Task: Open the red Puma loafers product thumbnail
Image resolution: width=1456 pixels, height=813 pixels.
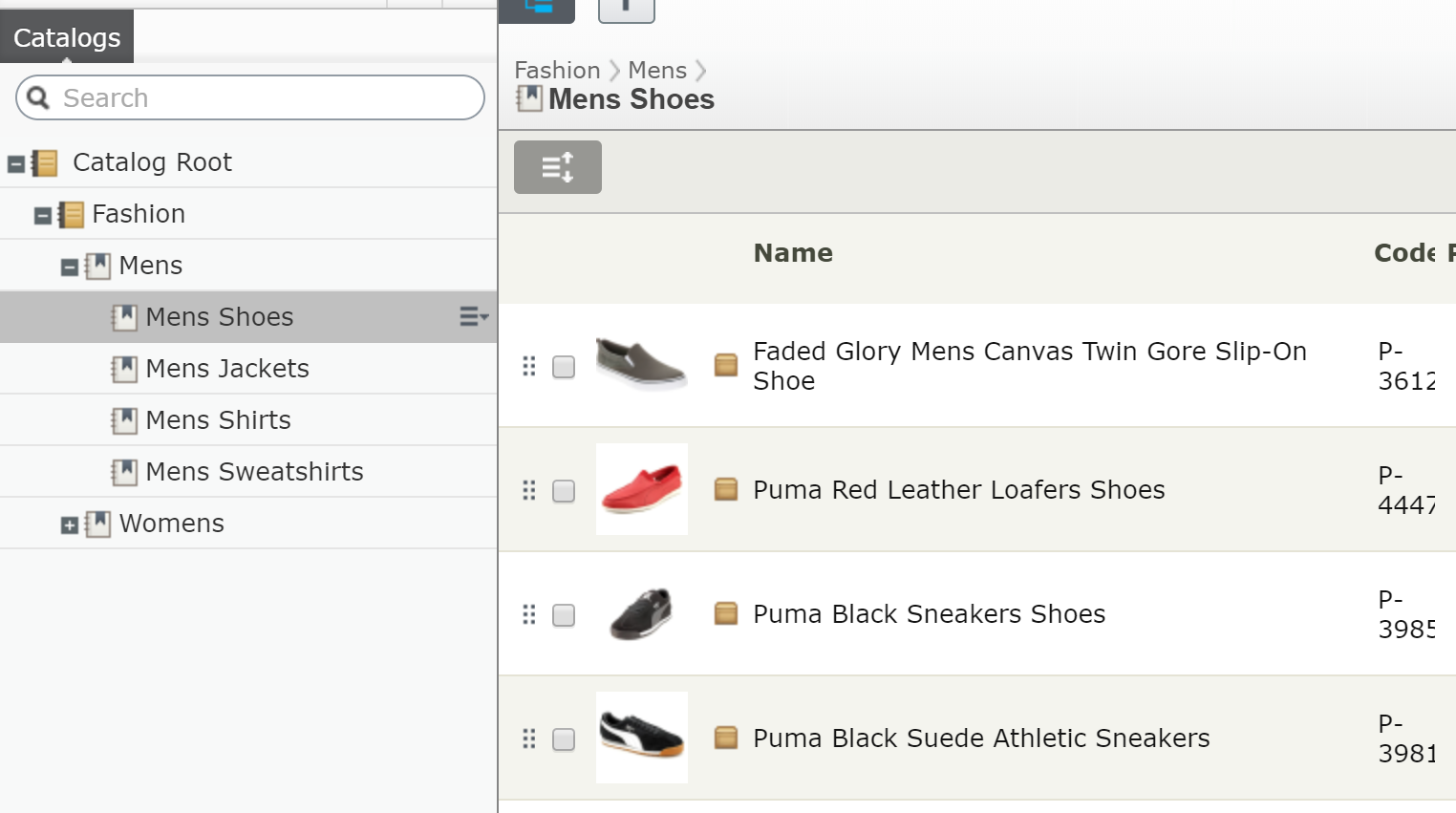Action: pos(641,489)
